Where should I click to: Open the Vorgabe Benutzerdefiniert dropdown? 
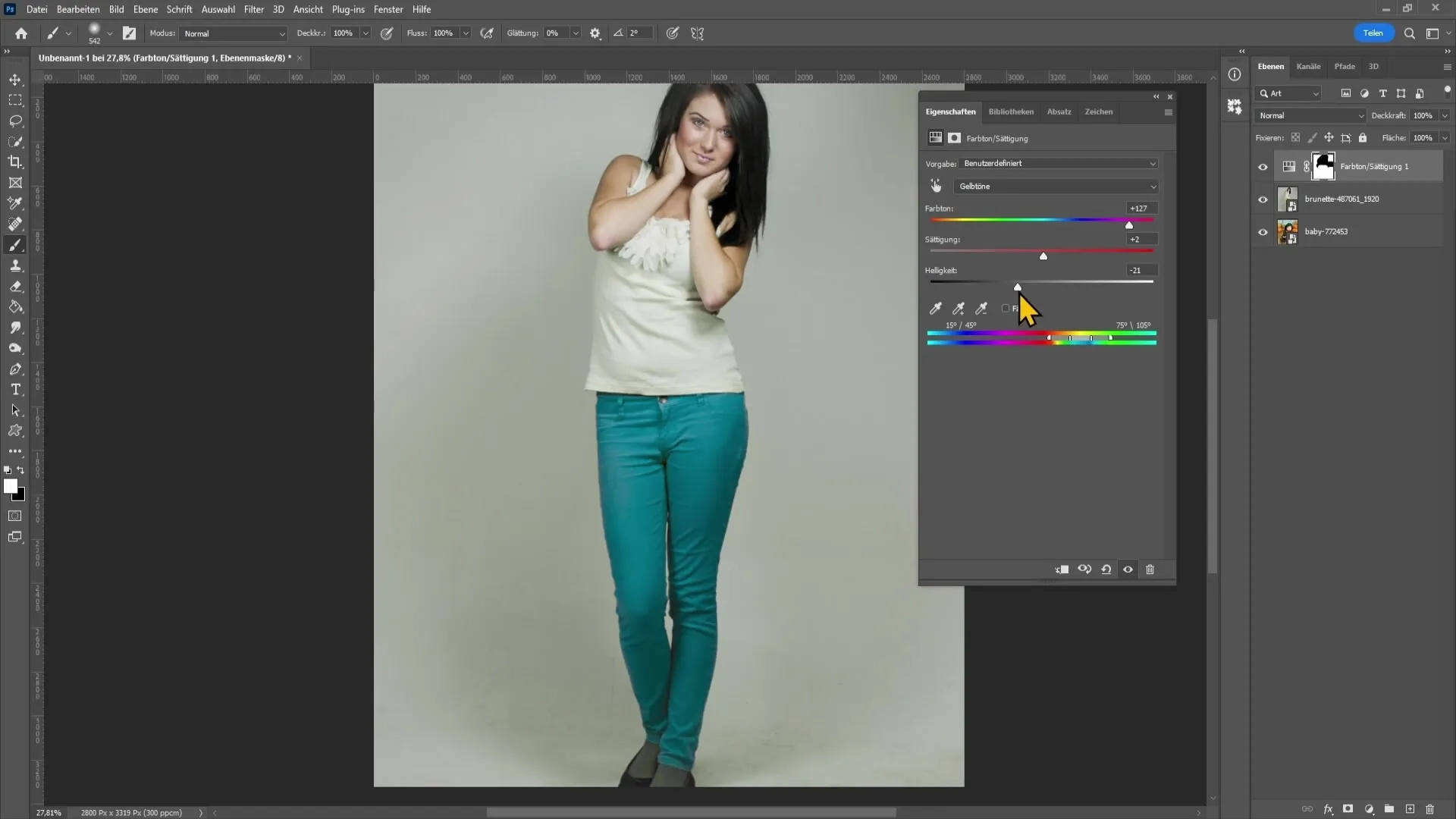click(1059, 164)
